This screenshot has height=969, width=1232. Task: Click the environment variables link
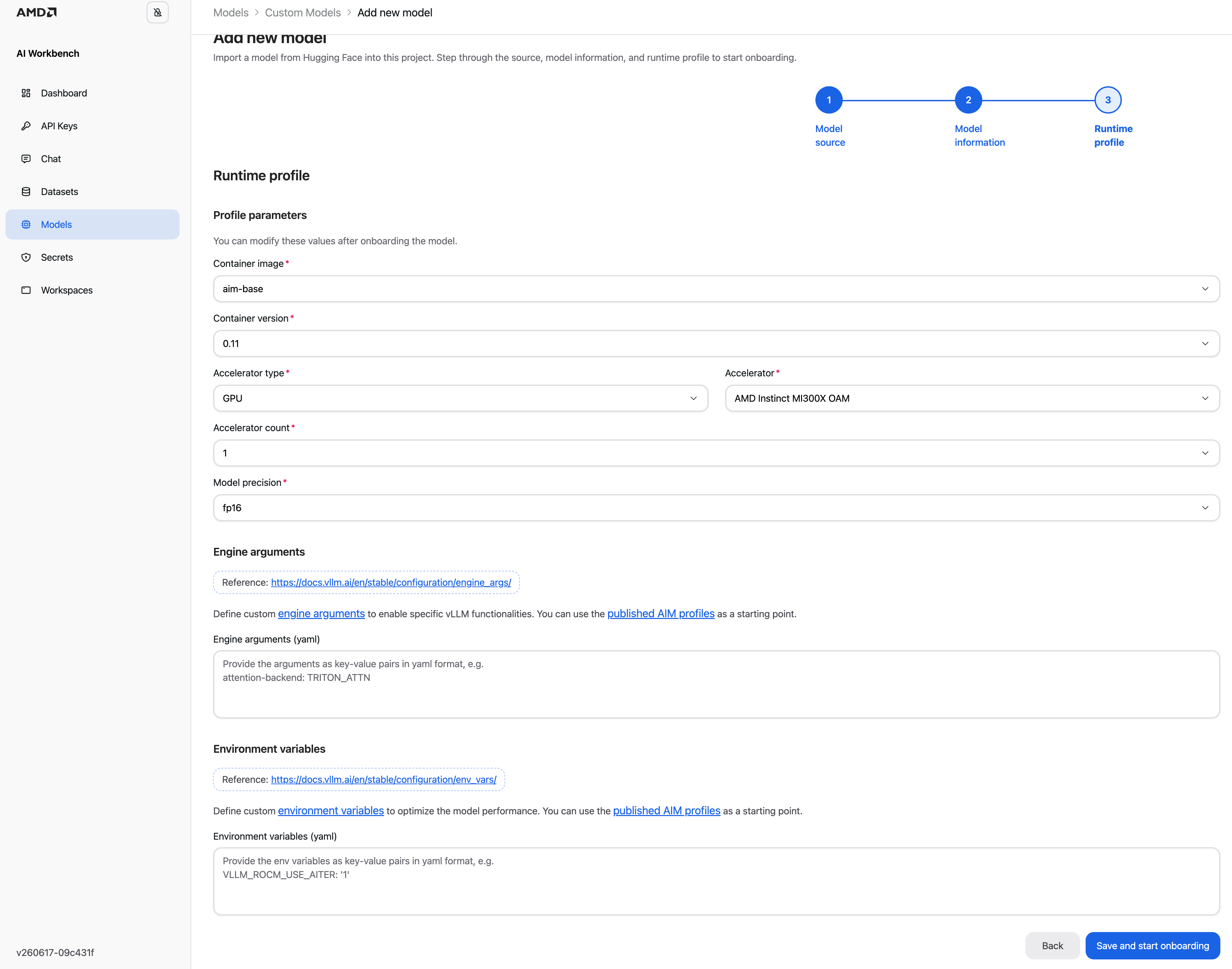pyautogui.click(x=330, y=811)
